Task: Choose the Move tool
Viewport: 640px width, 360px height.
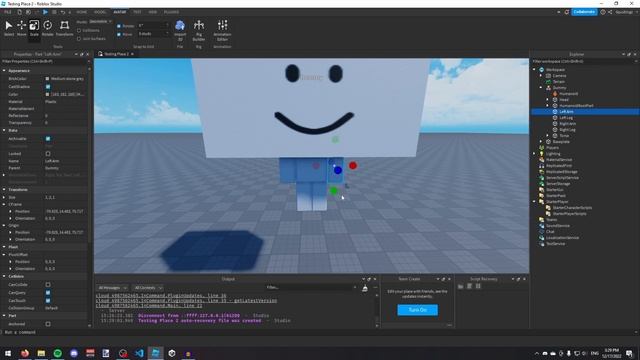Action: tap(21, 28)
